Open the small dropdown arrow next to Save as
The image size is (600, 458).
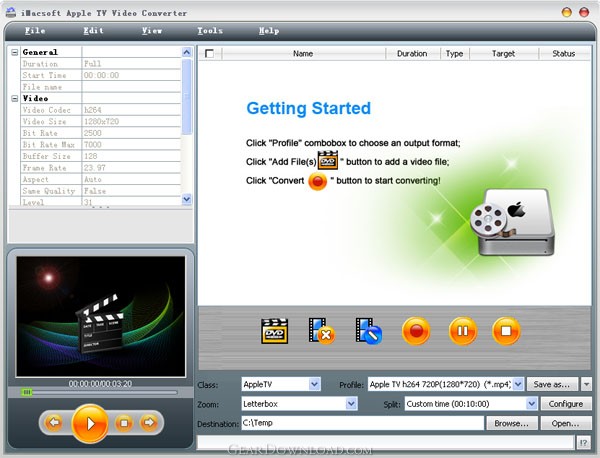[586, 384]
